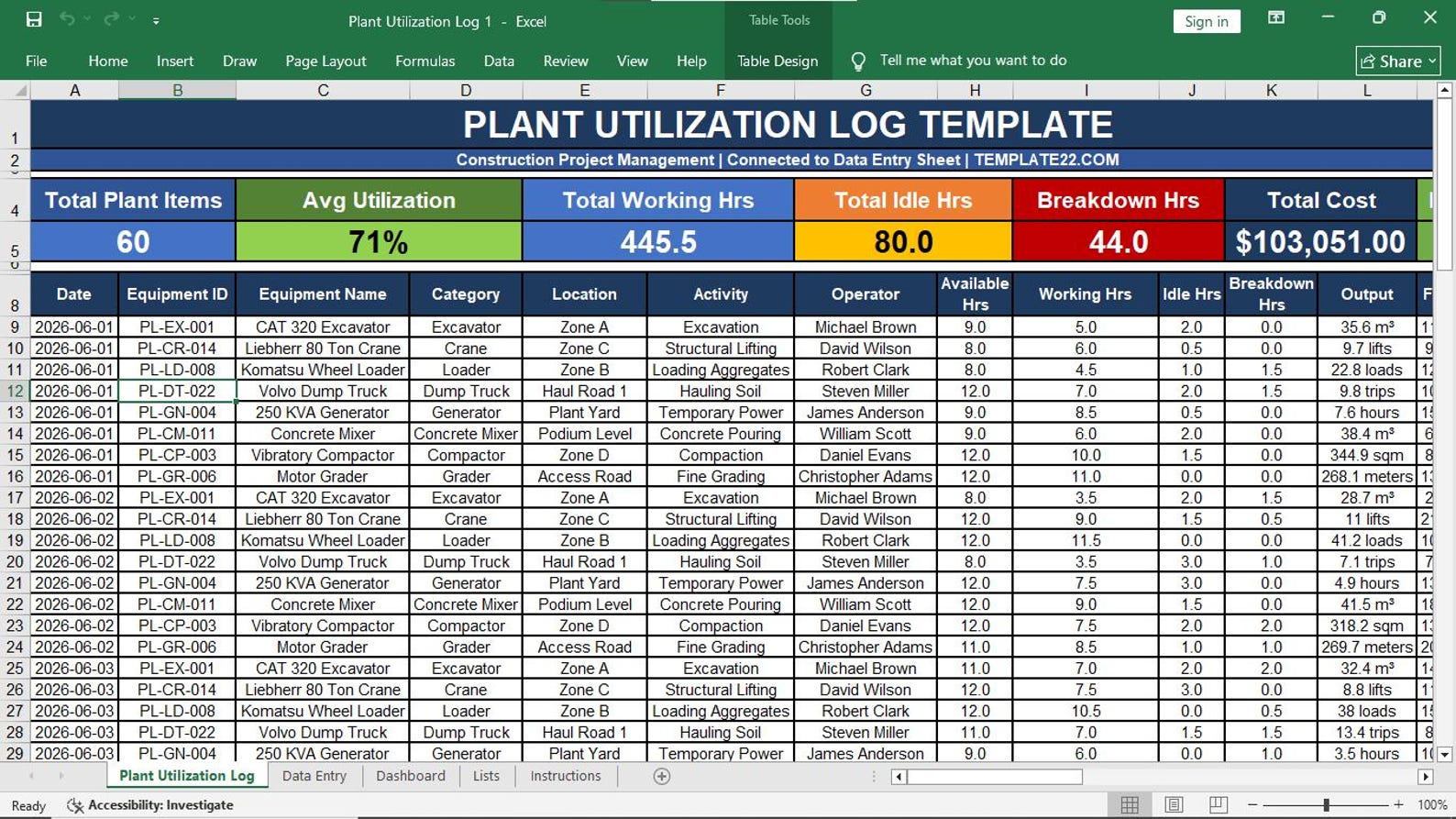Click the Sign in button
Screen dimensions: 1456x819
tap(1207, 21)
